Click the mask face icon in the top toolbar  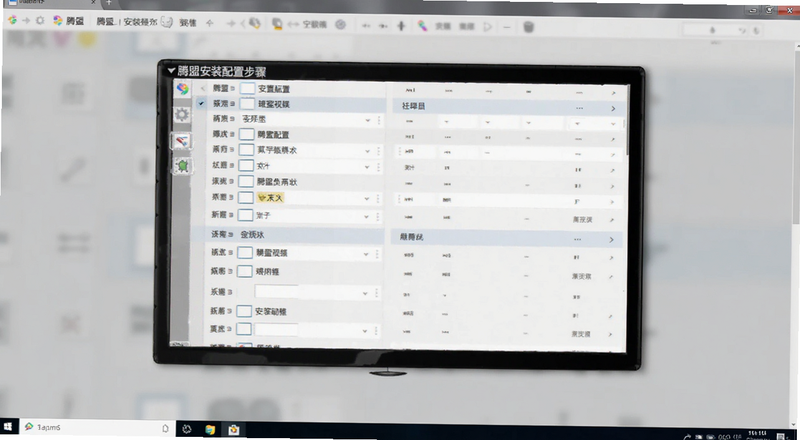click(x=166, y=22)
